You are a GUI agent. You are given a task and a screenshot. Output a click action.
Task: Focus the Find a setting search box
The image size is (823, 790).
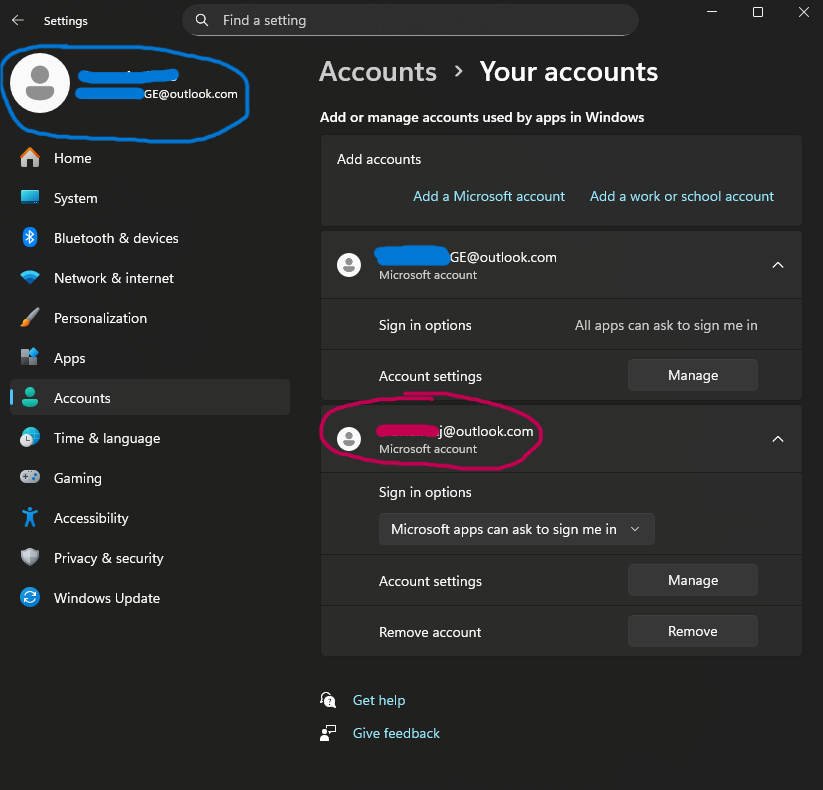click(410, 20)
